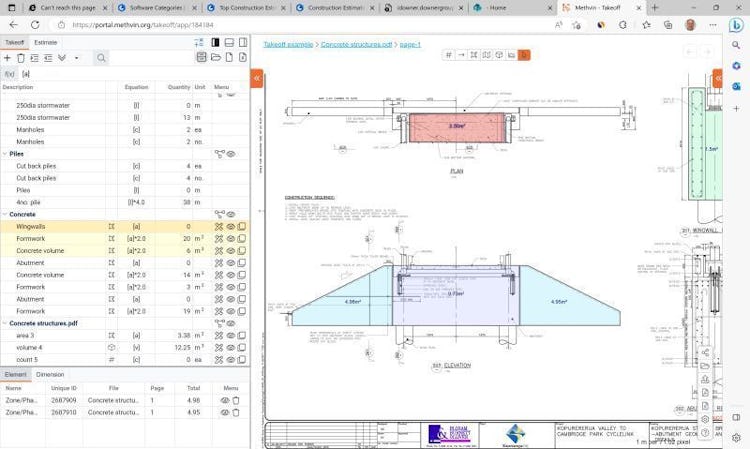The image size is (750, 449).
Task: Indent the selected takeoff row
Action: (x=34, y=58)
